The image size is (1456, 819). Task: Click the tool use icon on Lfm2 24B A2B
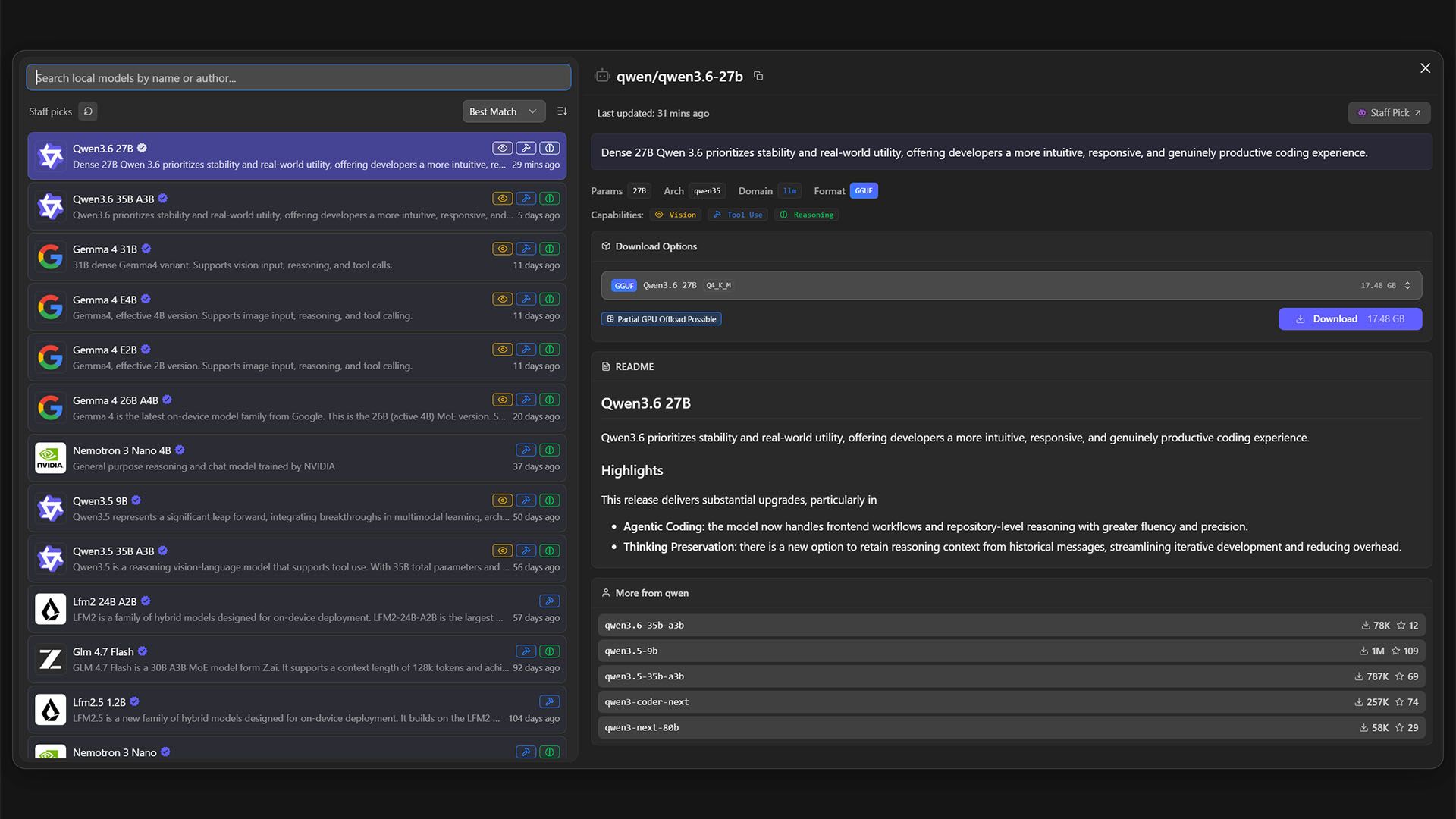click(550, 601)
